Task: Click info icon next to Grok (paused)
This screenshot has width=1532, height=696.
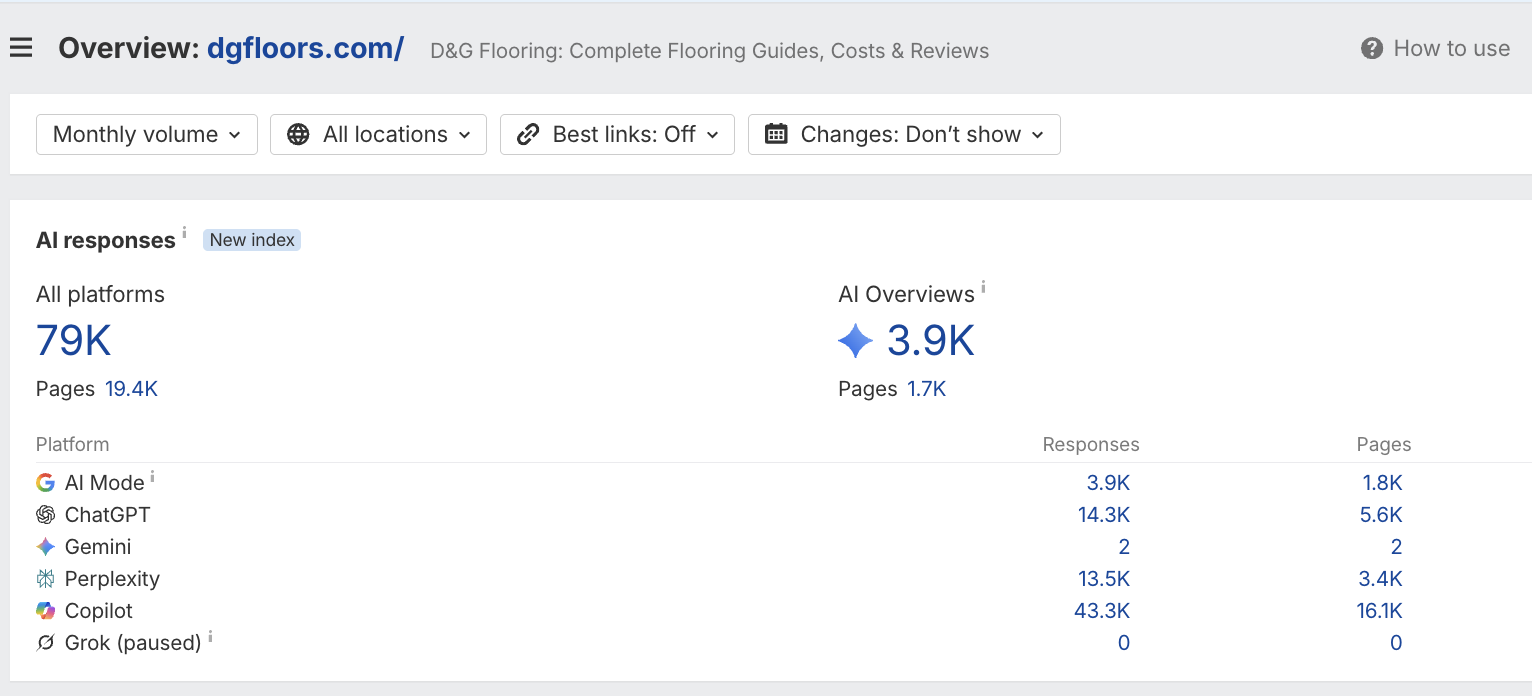Action: [x=210, y=636]
